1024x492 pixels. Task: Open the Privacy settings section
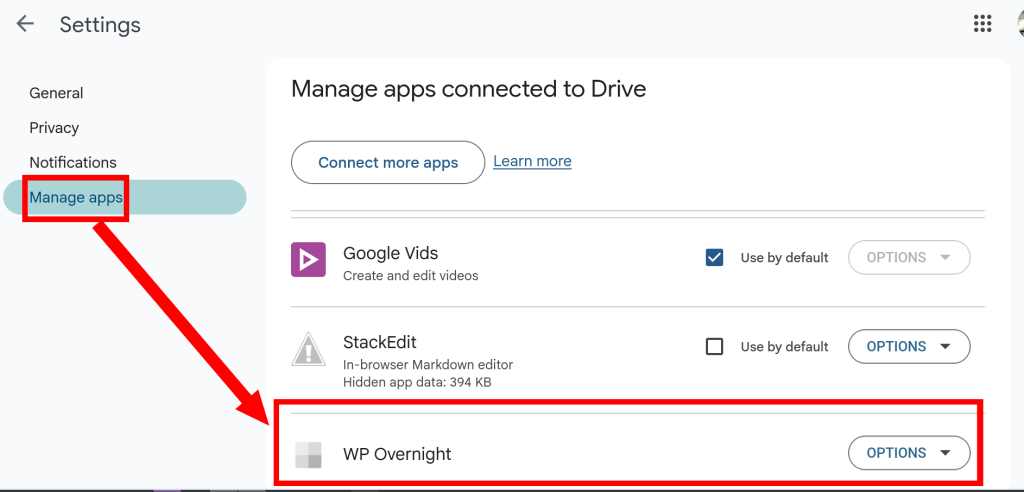click(x=54, y=128)
